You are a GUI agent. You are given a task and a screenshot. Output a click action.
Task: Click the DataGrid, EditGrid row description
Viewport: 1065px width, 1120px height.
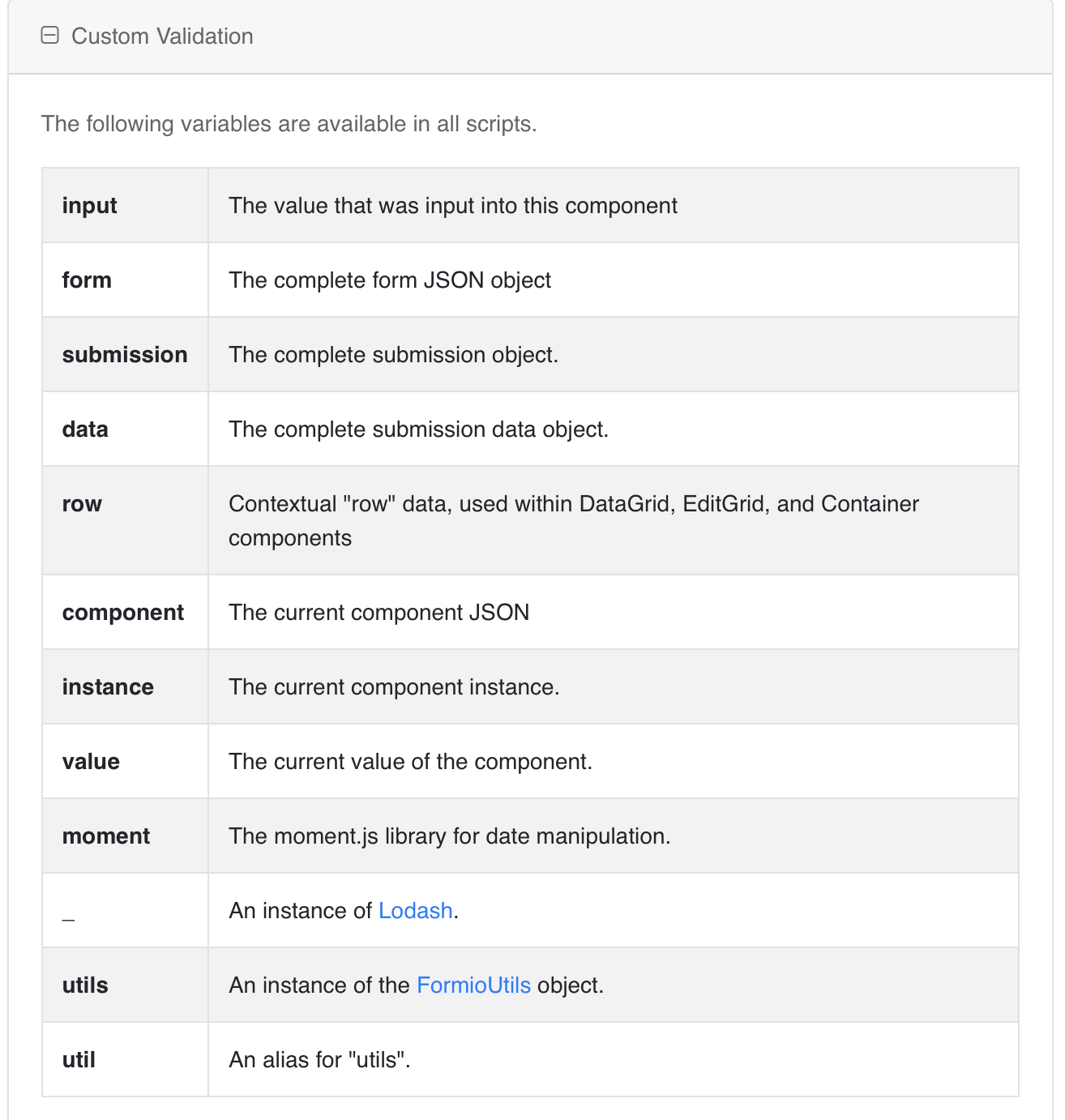tap(574, 520)
